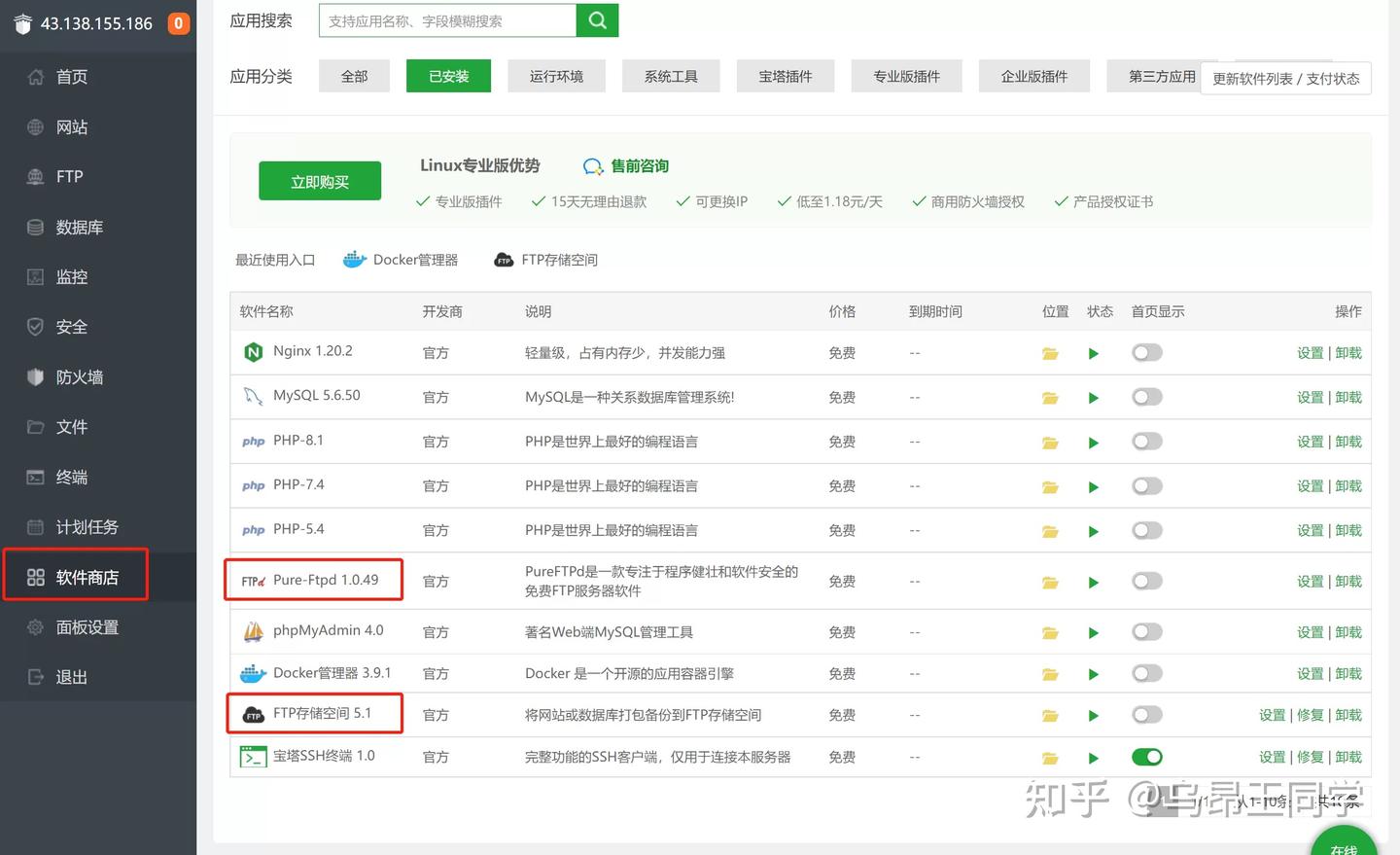Focus the 应用搜索 input field
The height and width of the screenshot is (855, 1400).
point(447,20)
